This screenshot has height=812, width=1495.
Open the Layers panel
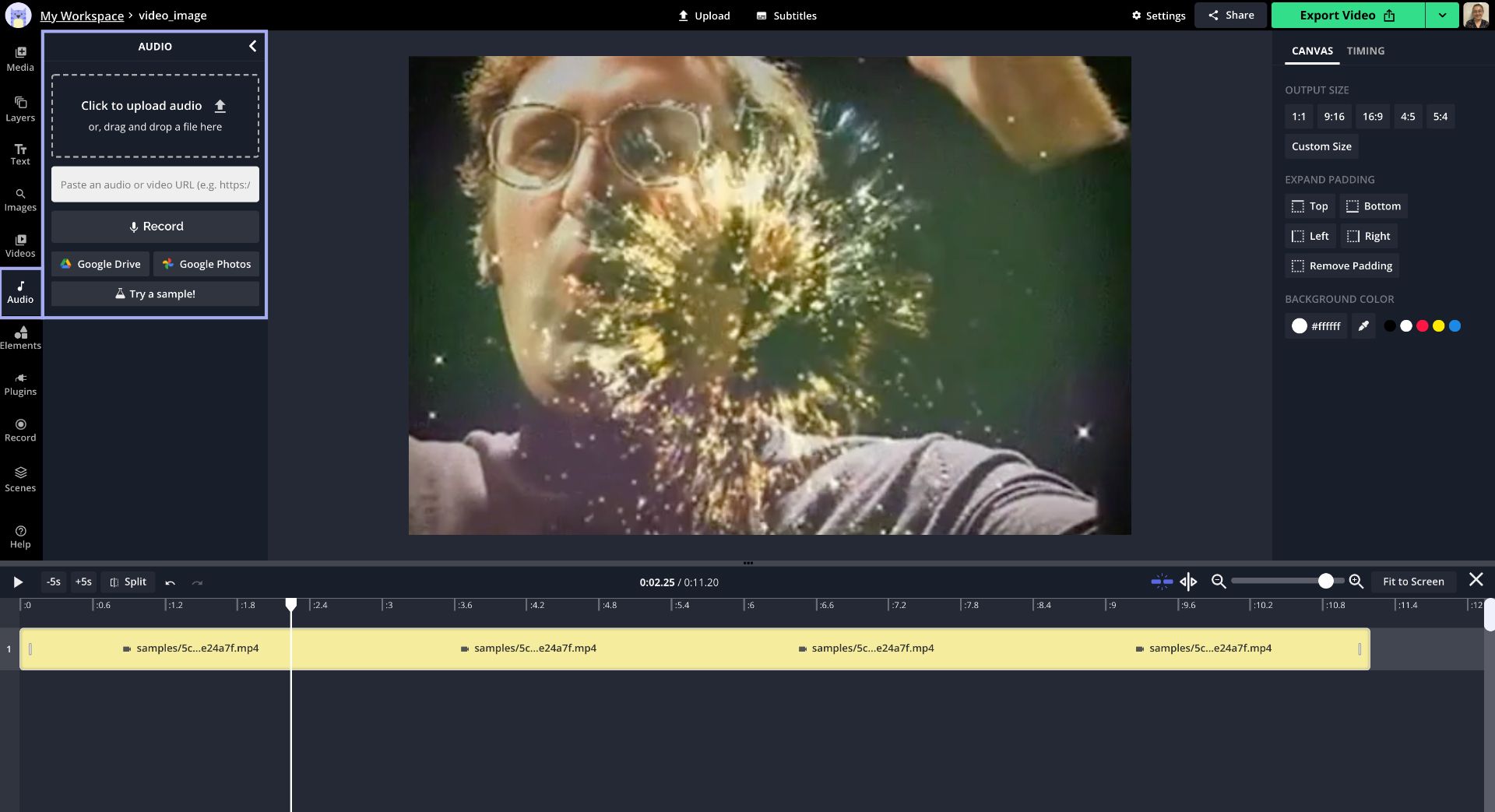tap(20, 109)
